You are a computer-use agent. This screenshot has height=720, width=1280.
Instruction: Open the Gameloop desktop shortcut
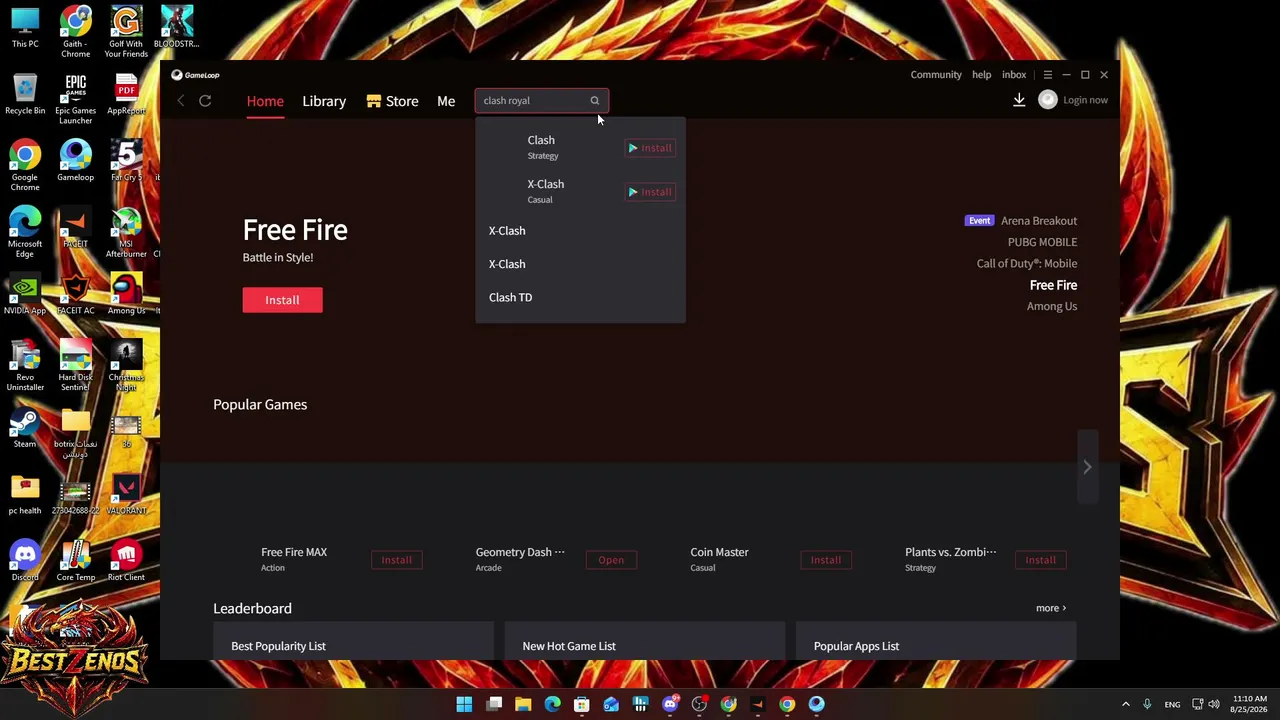pos(76,162)
